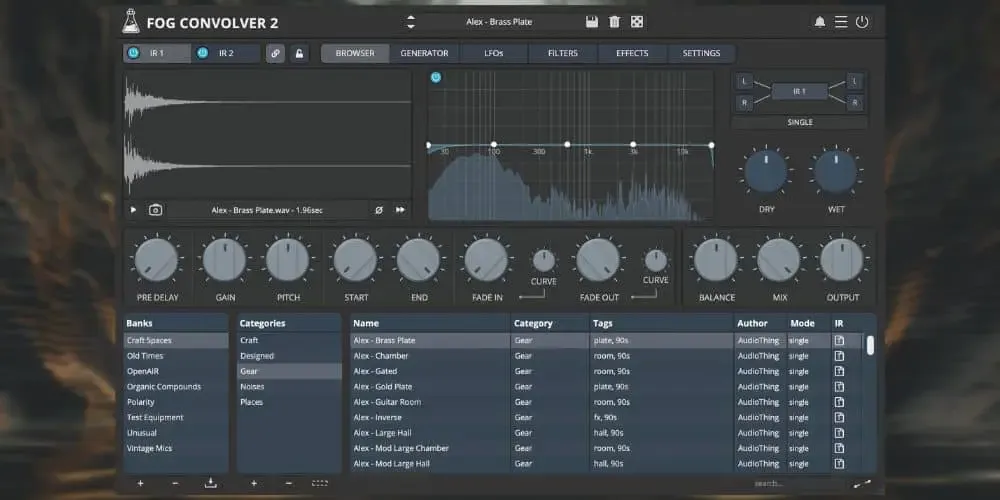Remove a category with the minus icon
Image resolution: width=1000 pixels, height=500 pixels.
tap(288, 483)
